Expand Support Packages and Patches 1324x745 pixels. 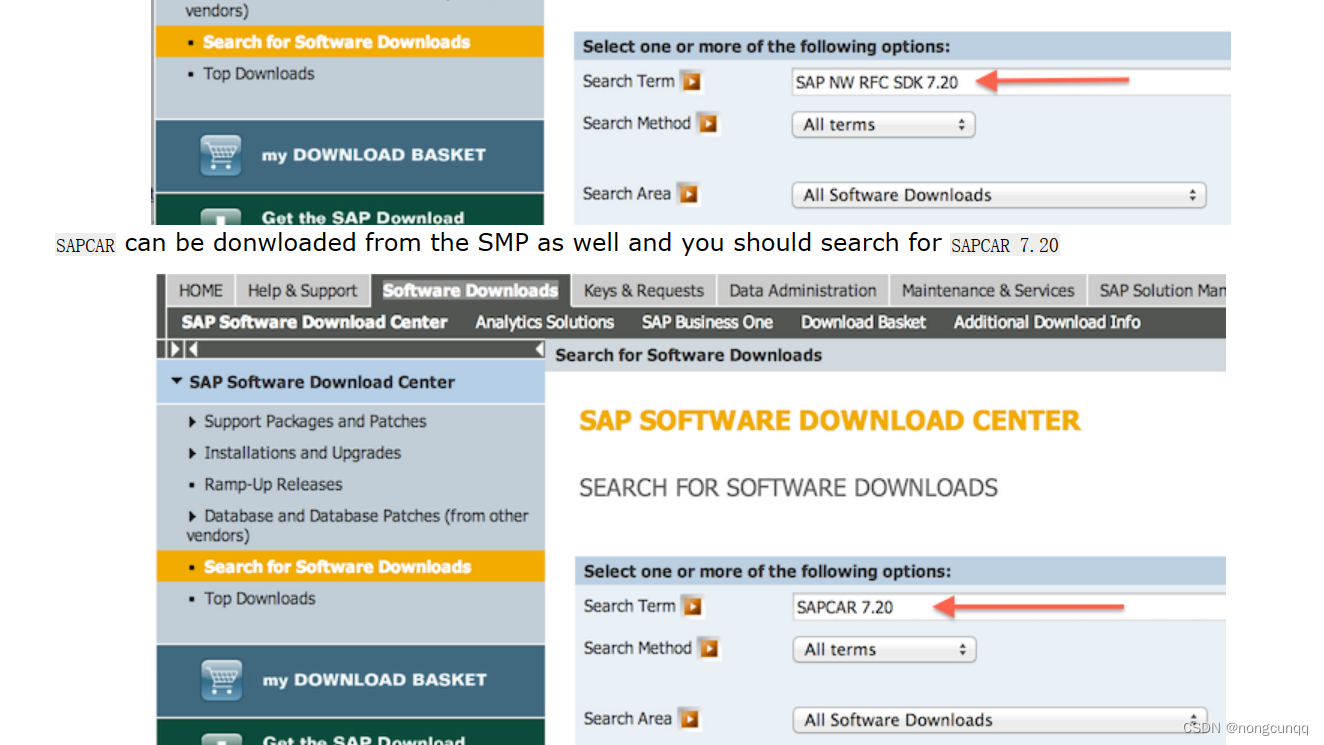click(193, 422)
